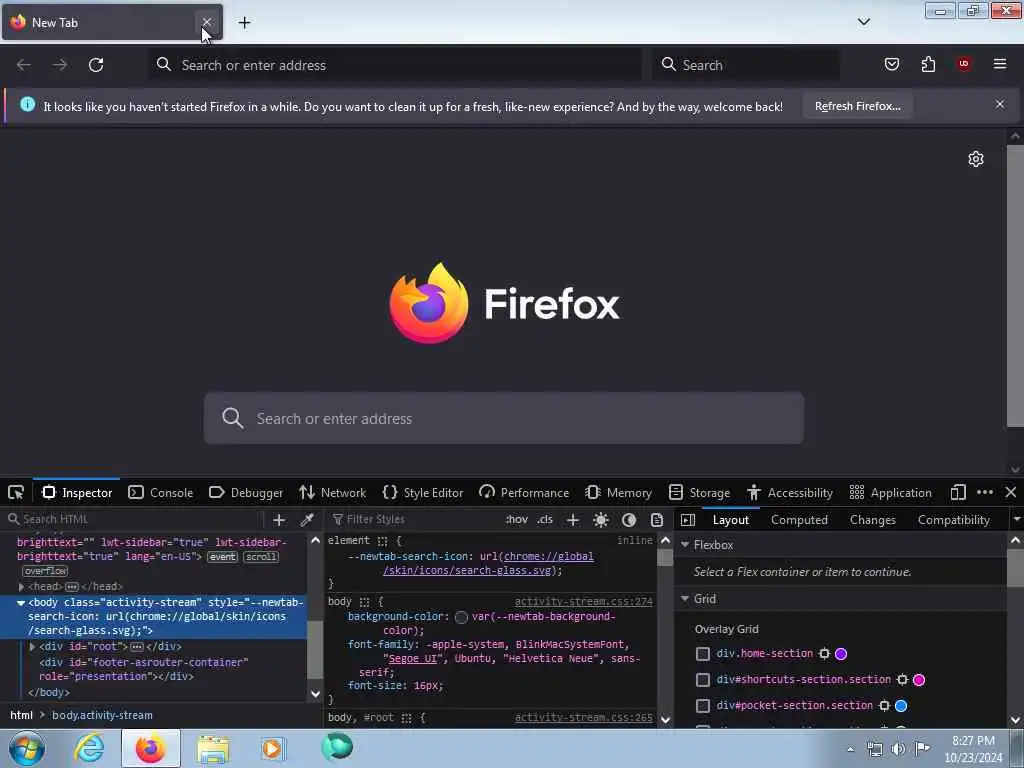Click the magenta swatch for div#shortcuts-section.section
This screenshot has height=768, width=1024.
pos(919,680)
